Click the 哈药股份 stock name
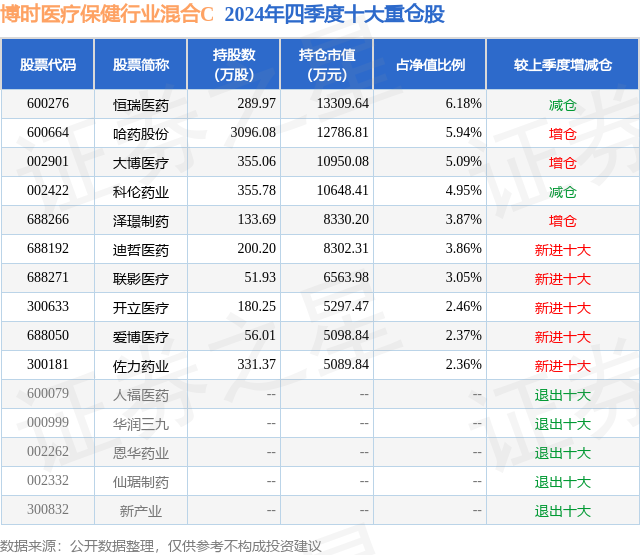 (141, 134)
